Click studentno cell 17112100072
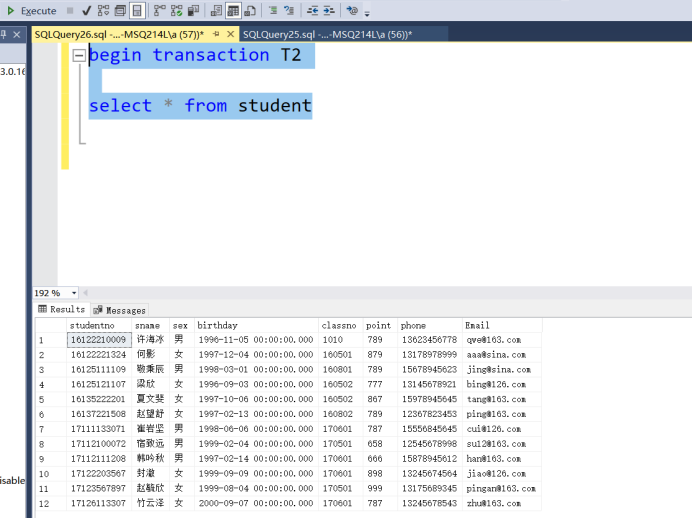 pos(99,444)
